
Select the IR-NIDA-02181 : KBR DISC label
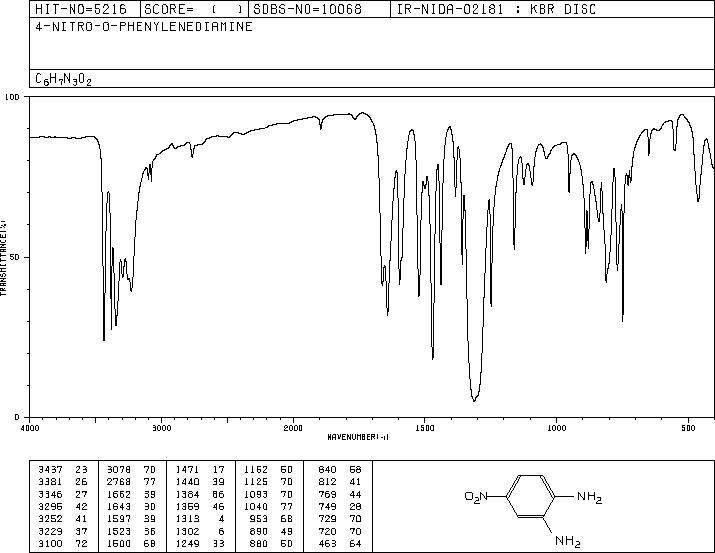496,9
